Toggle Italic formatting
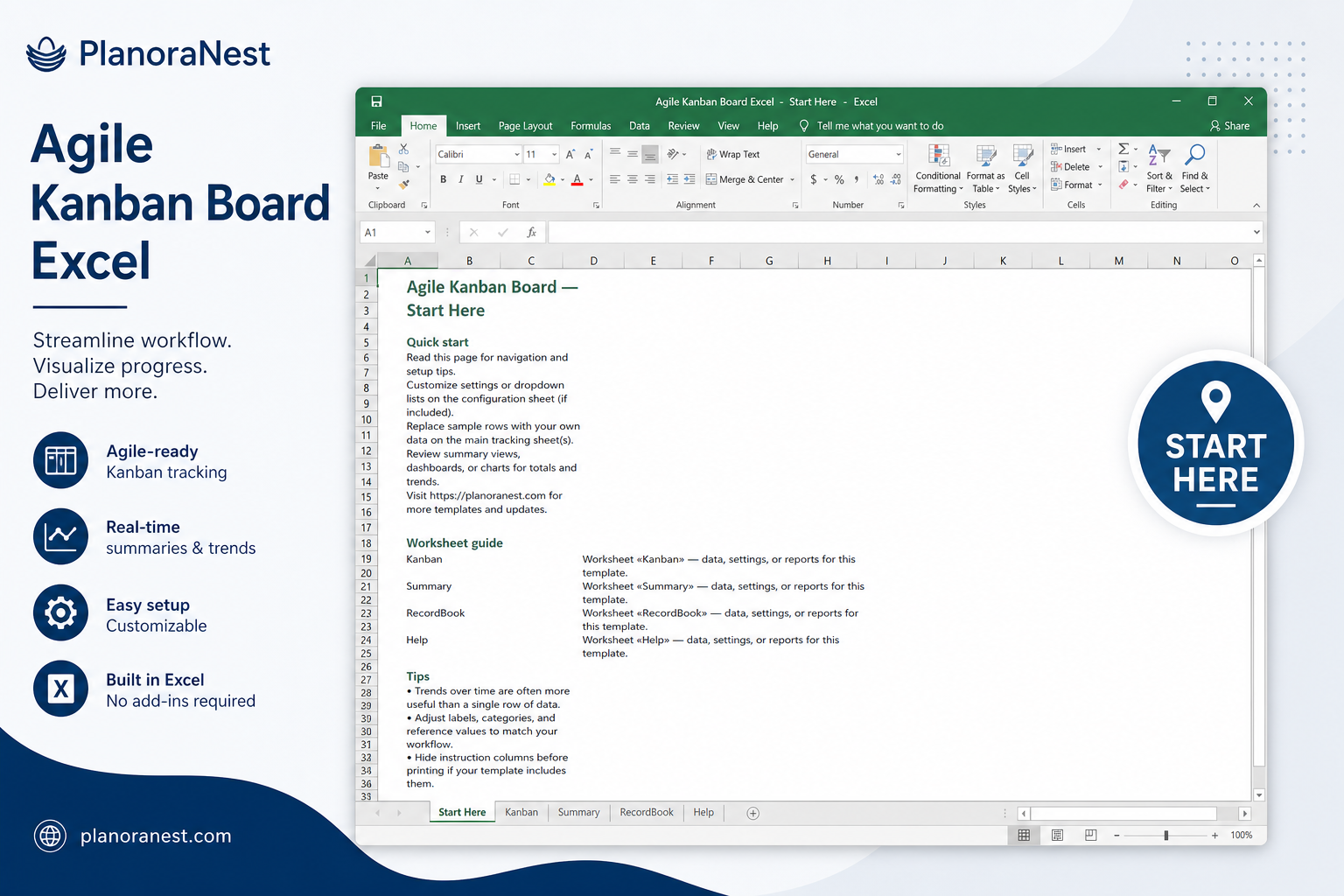1344x896 pixels. pyautogui.click(x=461, y=179)
